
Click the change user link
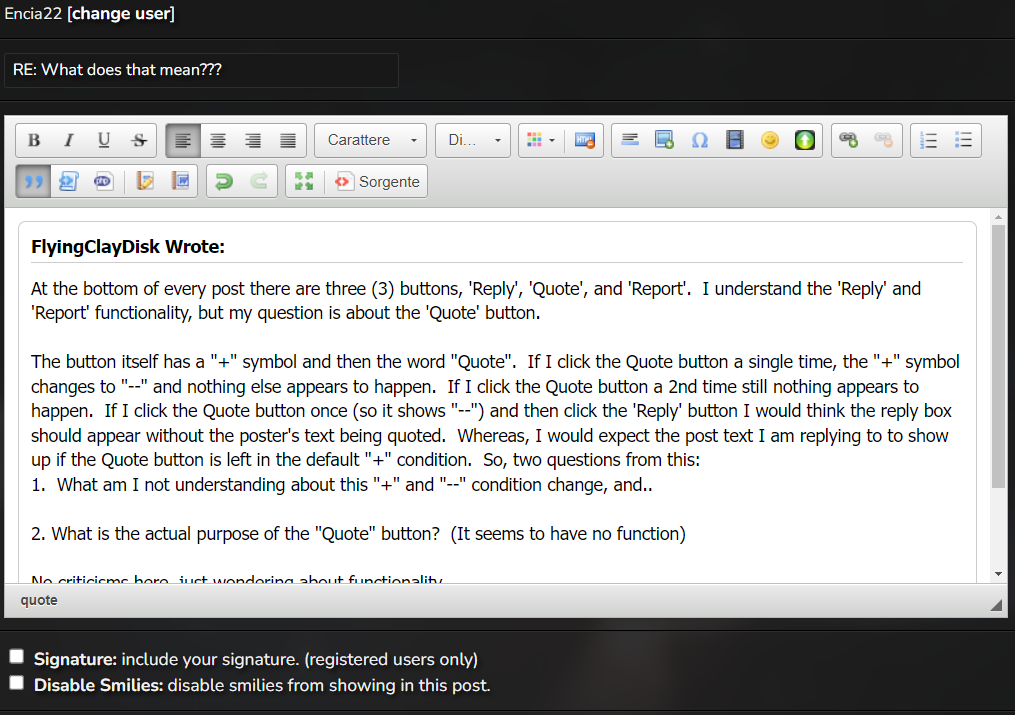pyautogui.click(x=121, y=14)
